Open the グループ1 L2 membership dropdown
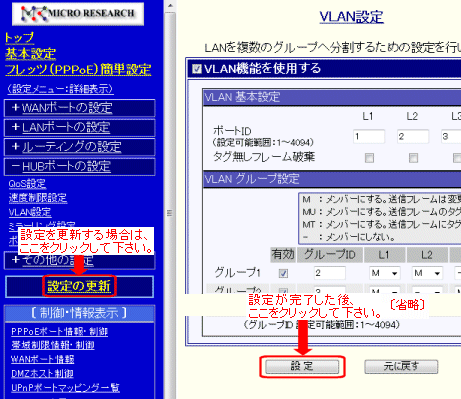461x399 pixels. (x=427, y=273)
